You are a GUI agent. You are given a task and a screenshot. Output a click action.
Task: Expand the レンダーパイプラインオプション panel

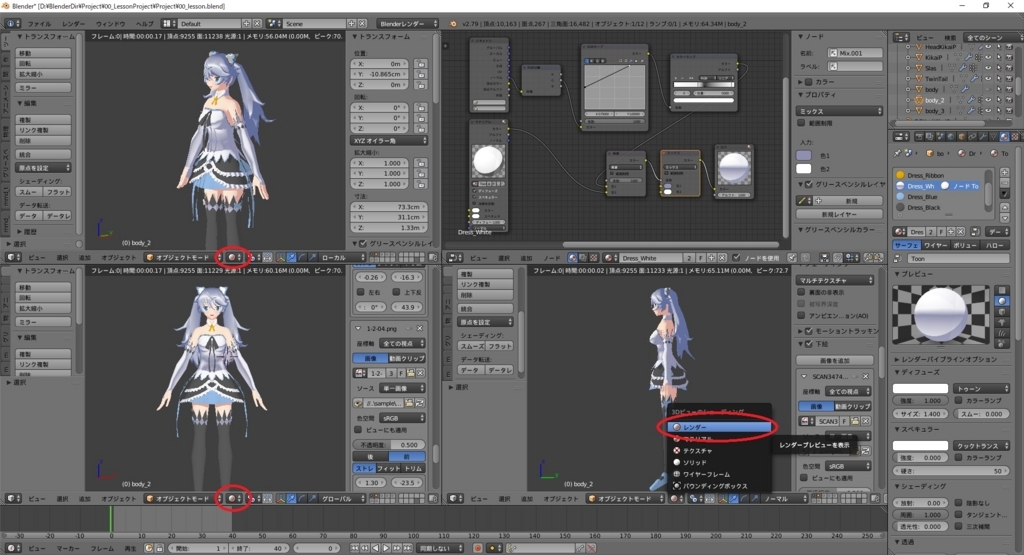946,359
